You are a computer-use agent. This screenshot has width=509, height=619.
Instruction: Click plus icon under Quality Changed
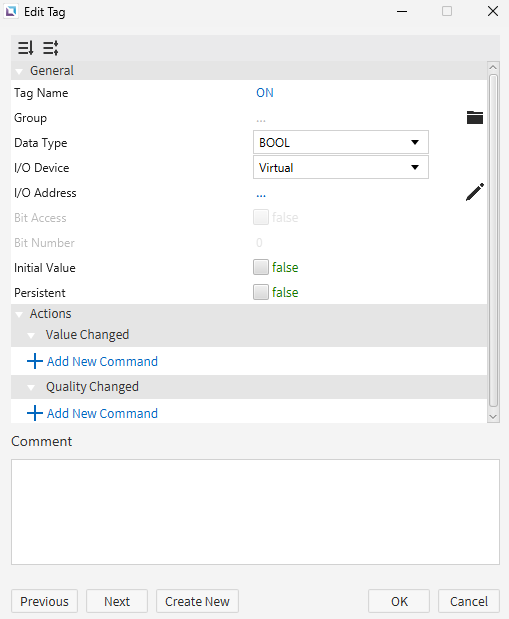(34, 413)
